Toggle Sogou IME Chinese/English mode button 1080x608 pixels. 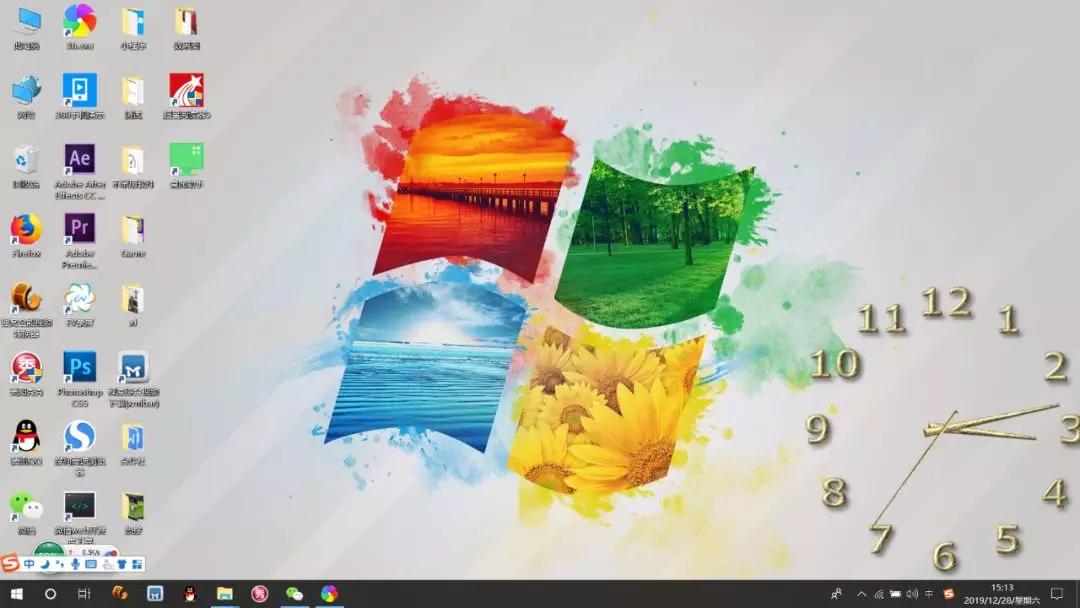click(x=29, y=565)
